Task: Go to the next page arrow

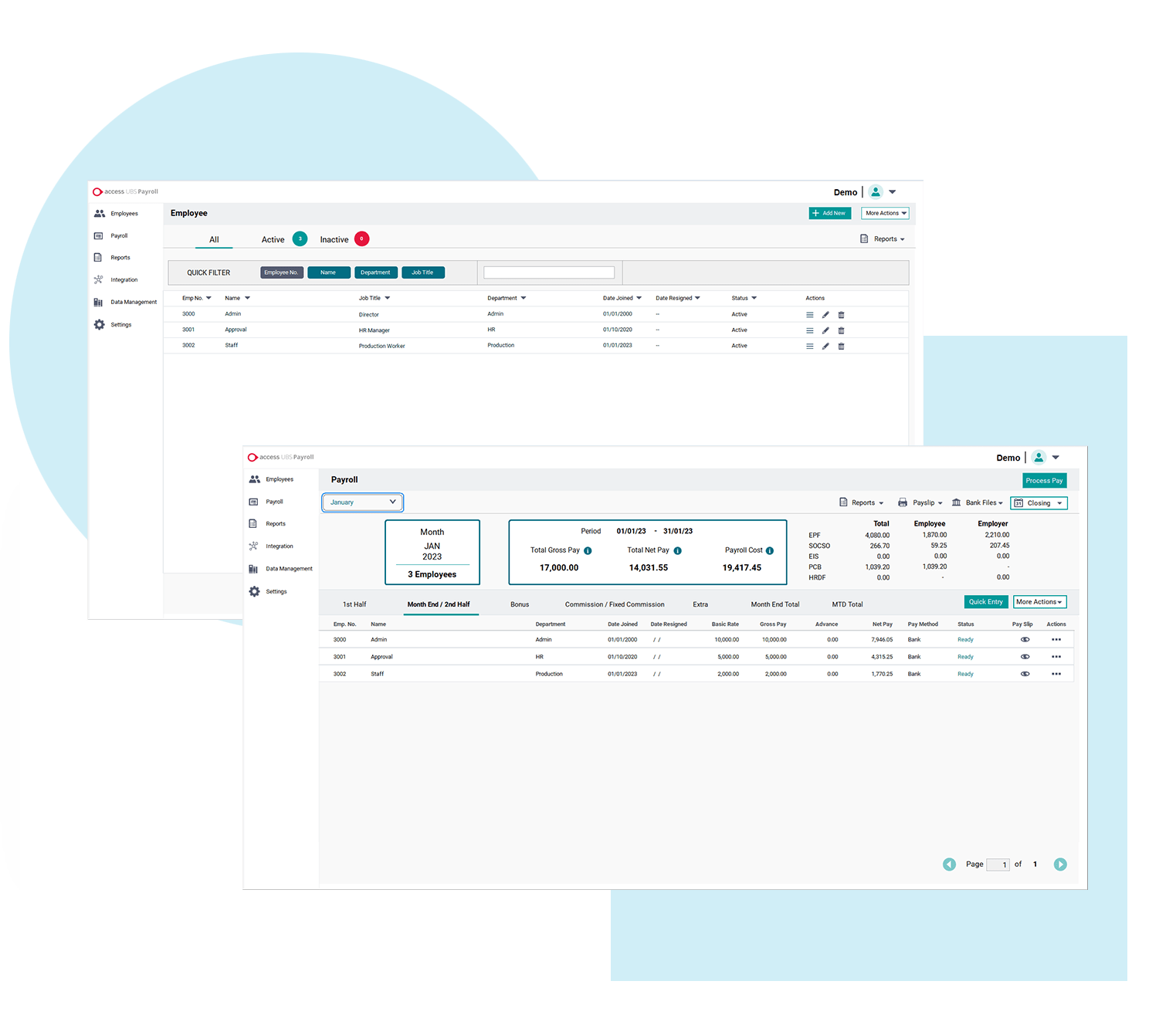Action: pyautogui.click(x=1060, y=864)
